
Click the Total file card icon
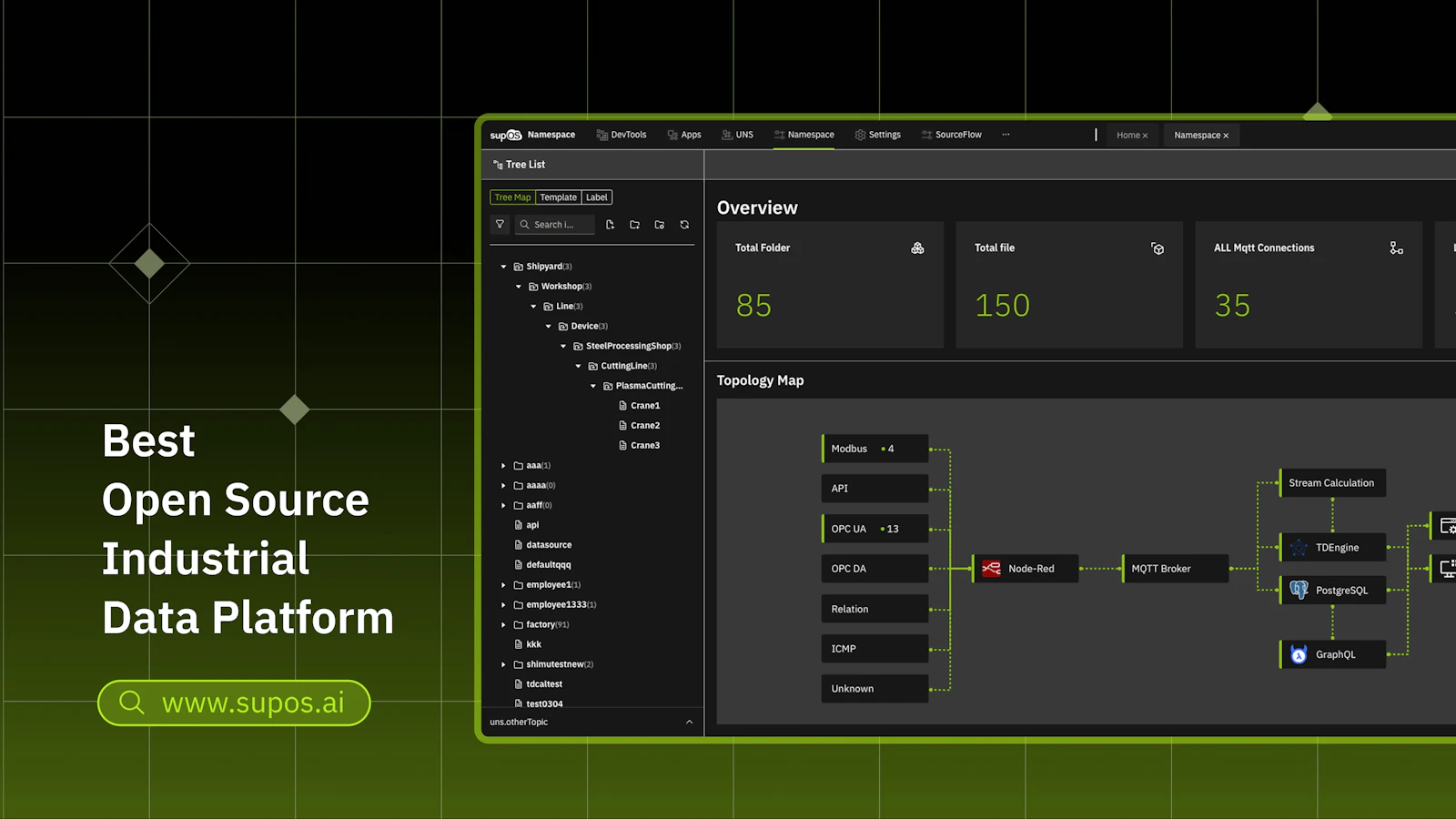[1157, 248]
